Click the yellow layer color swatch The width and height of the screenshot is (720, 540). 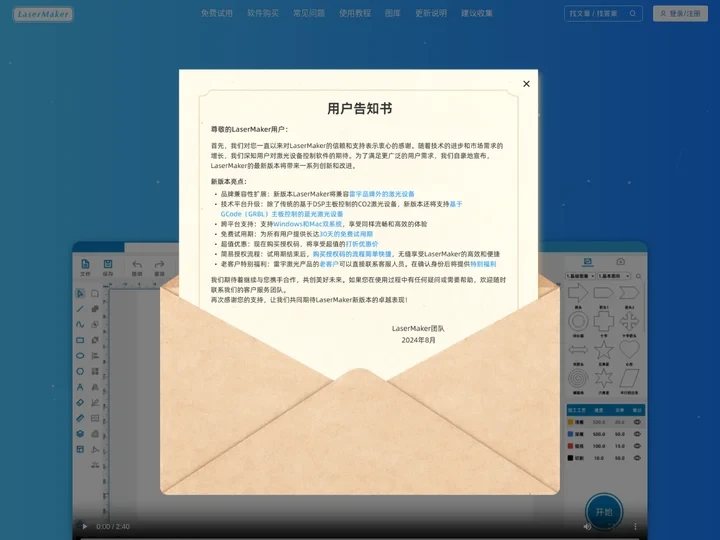pyautogui.click(x=571, y=422)
